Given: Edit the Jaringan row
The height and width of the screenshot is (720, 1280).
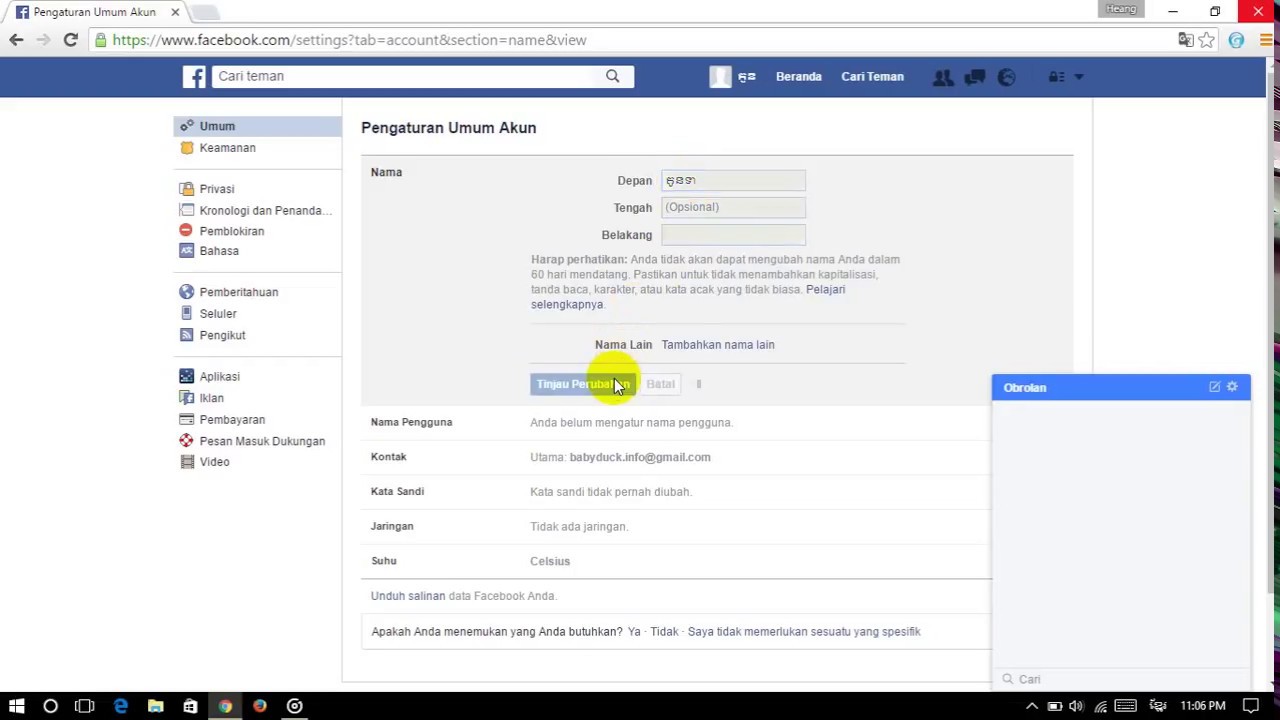Looking at the screenshot, I should tap(676, 526).
